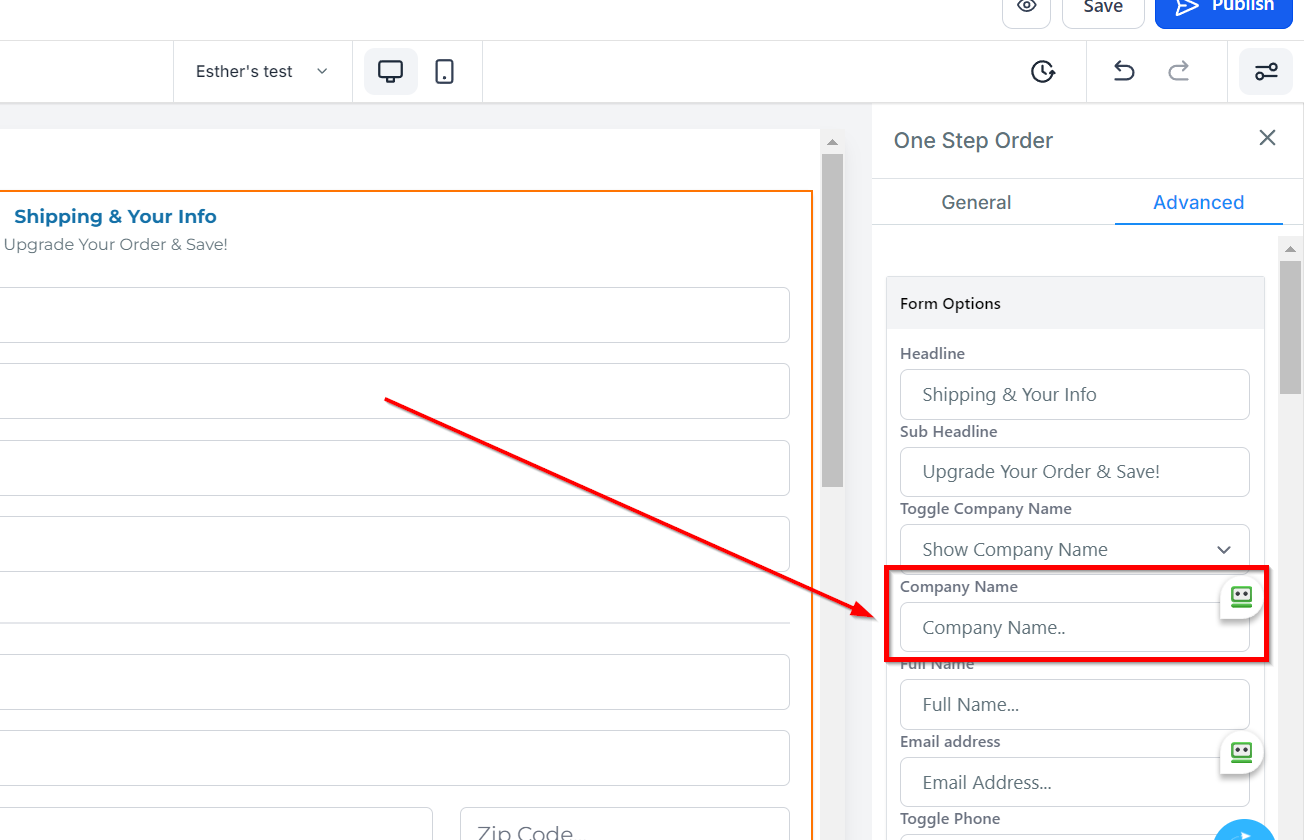Open version history clock icon
This screenshot has height=840, width=1304.
click(1043, 72)
